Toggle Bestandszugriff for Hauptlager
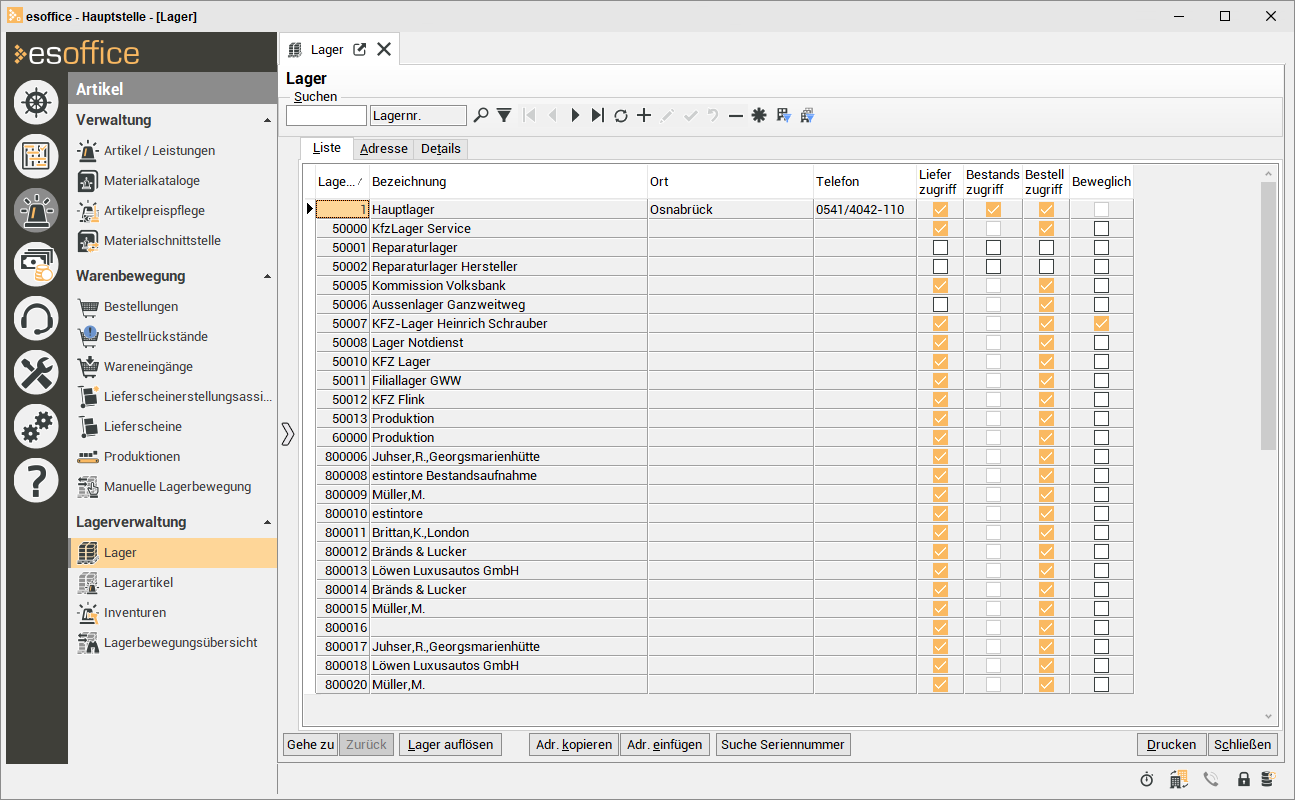The height and width of the screenshot is (800, 1295). pyautogui.click(x=993, y=210)
